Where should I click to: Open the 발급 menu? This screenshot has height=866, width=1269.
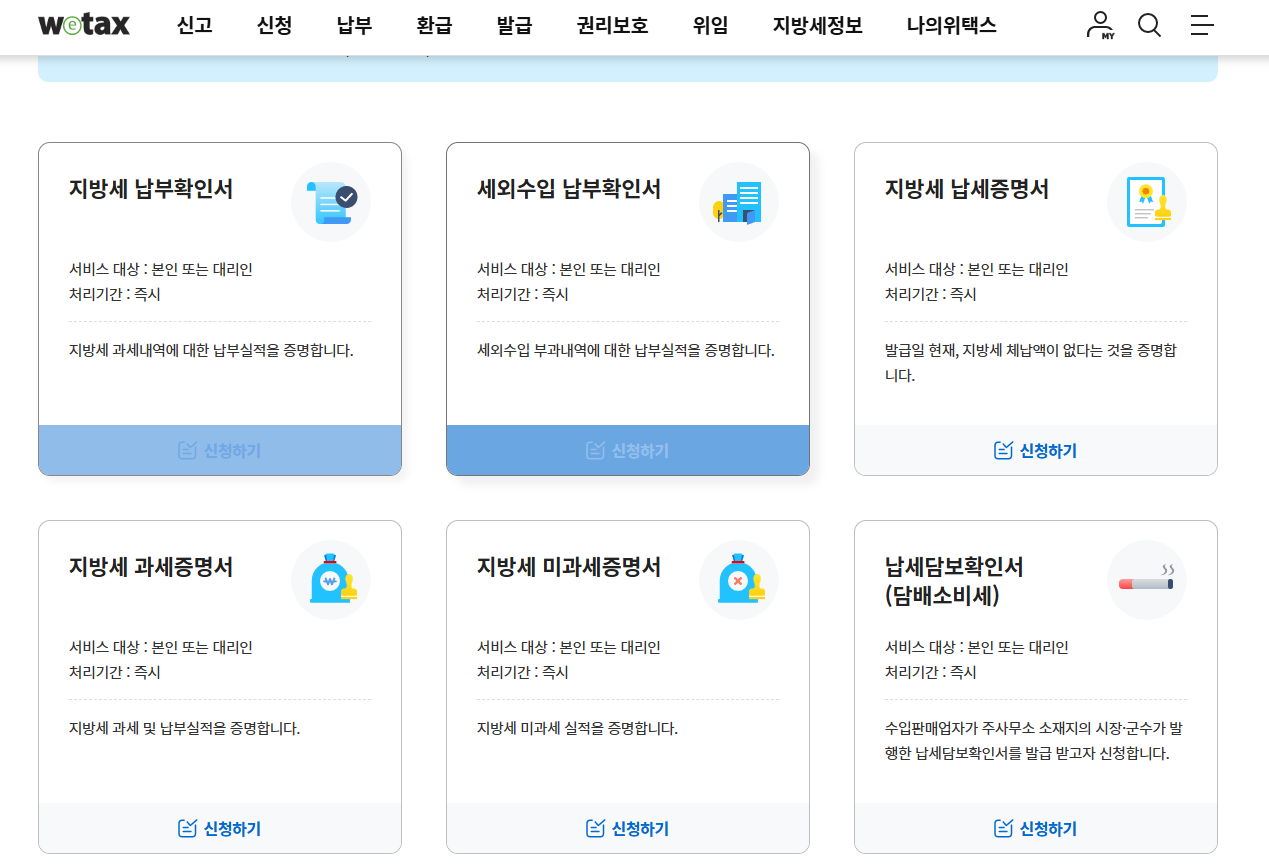(x=514, y=26)
